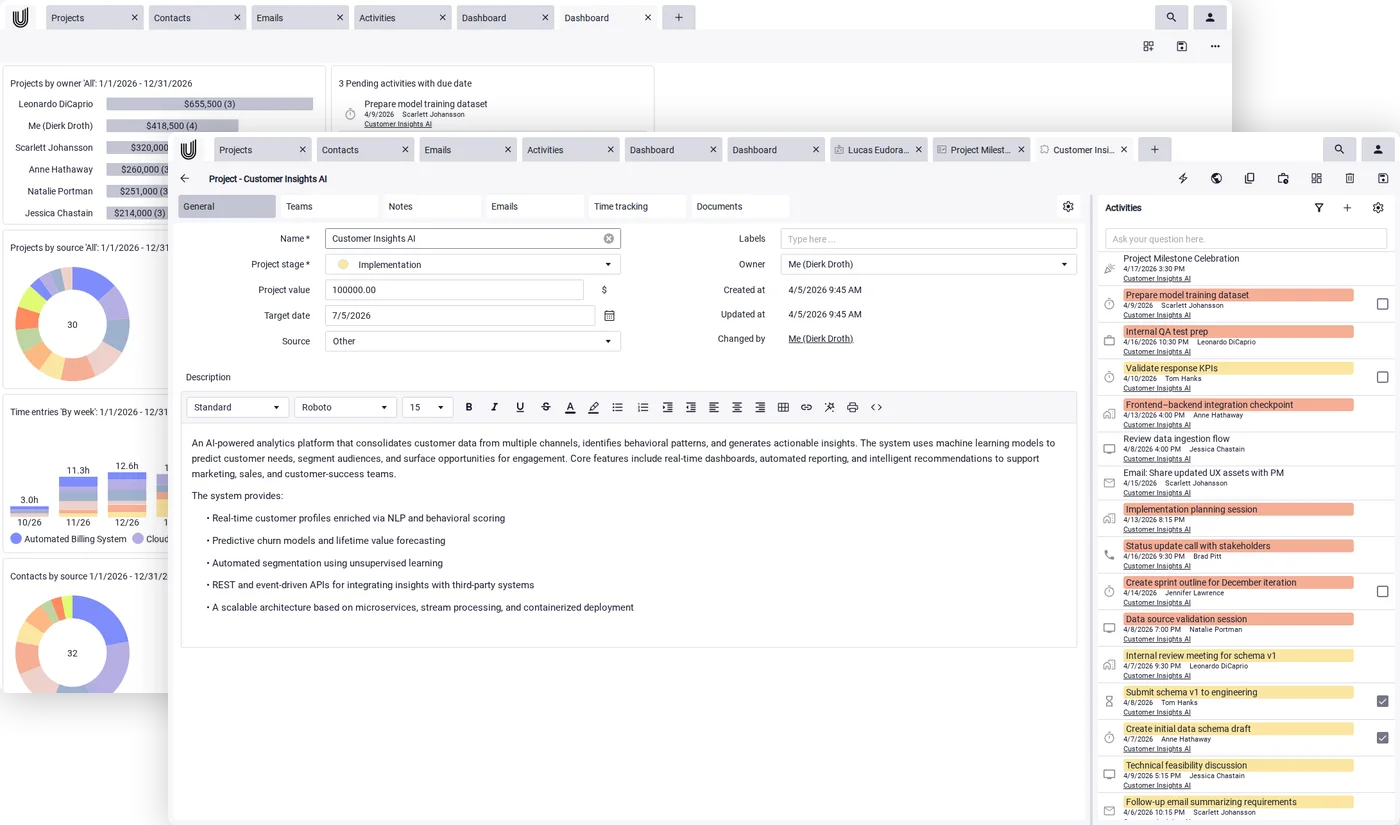Uncheck Create initial data schema draft

click(x=1382, y=738)
